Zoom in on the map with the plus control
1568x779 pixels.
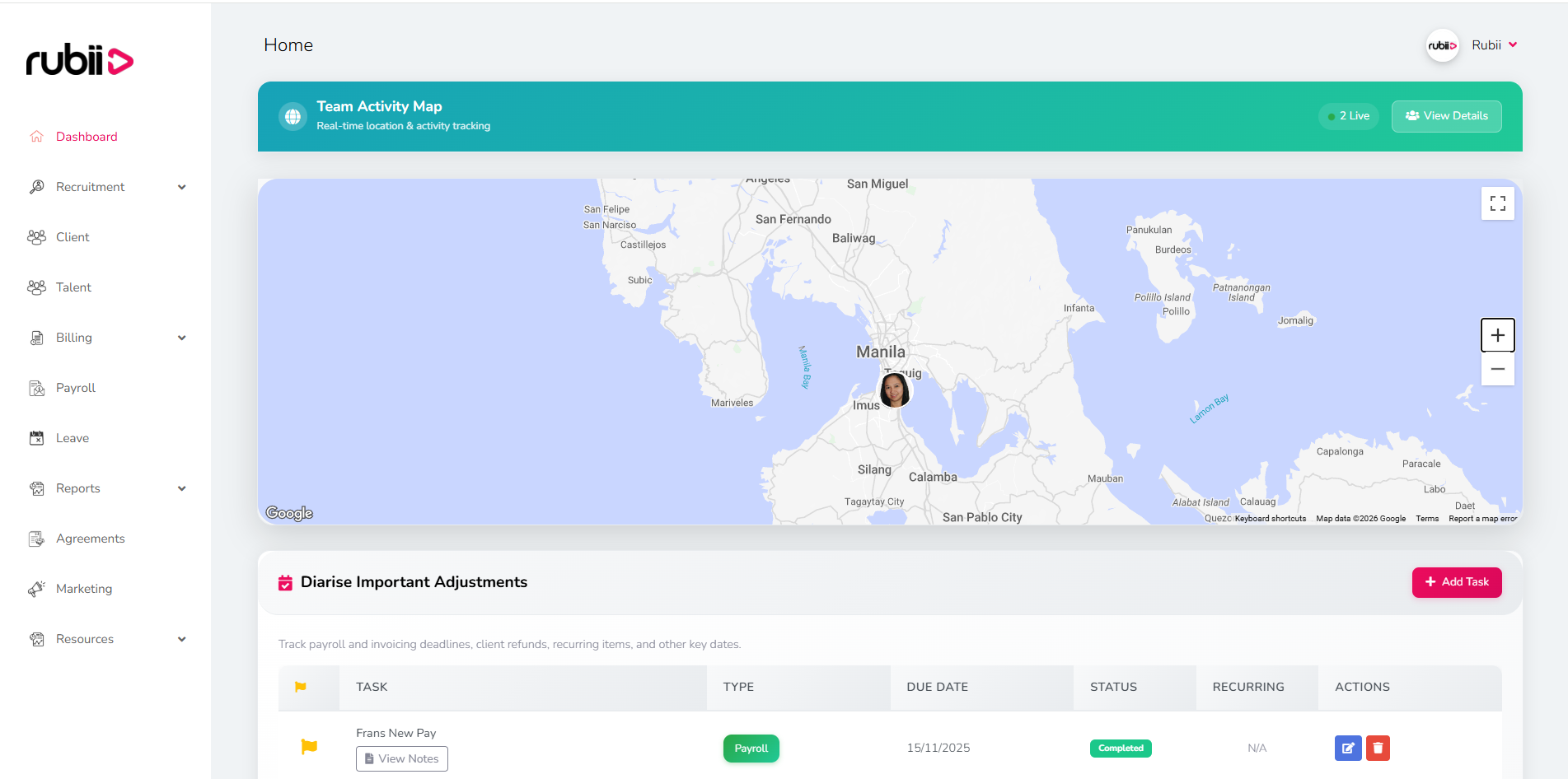1498,335
